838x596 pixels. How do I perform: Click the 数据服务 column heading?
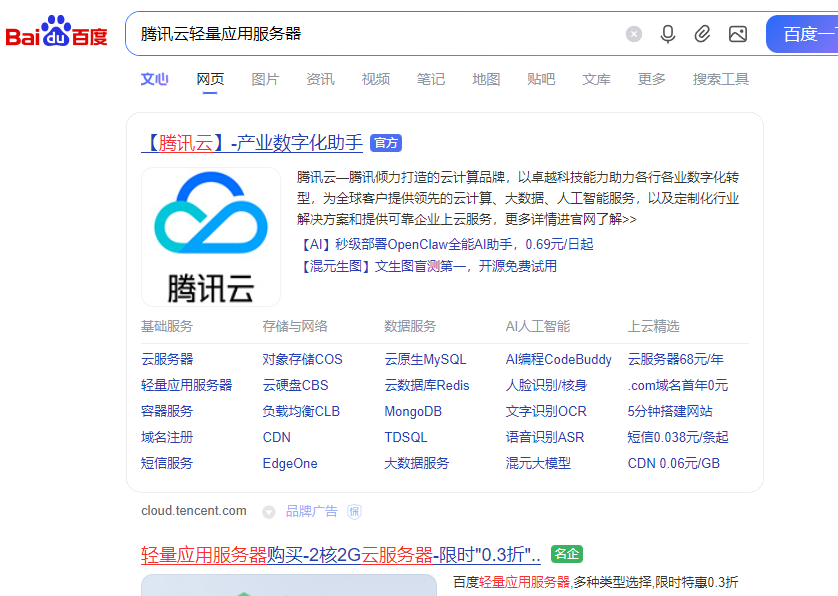(x=410, y=326)
